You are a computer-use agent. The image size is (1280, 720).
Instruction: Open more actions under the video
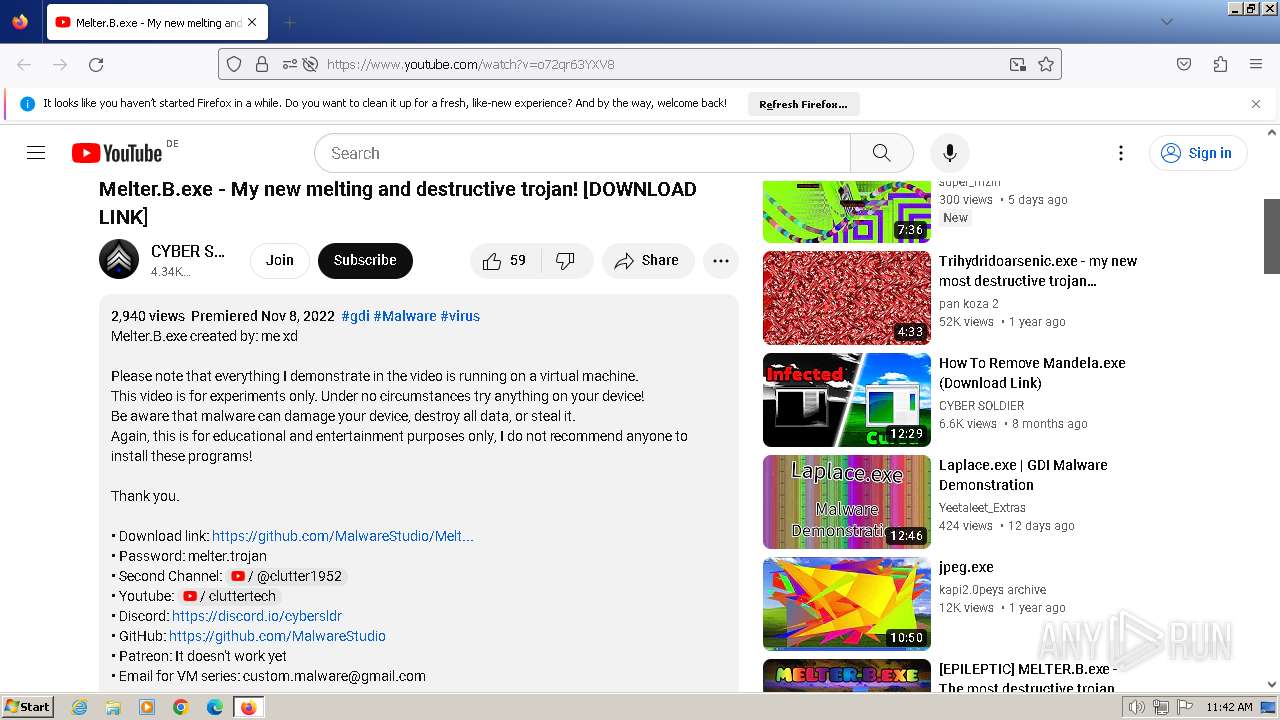pyautogui.click(x=721, y=260)
